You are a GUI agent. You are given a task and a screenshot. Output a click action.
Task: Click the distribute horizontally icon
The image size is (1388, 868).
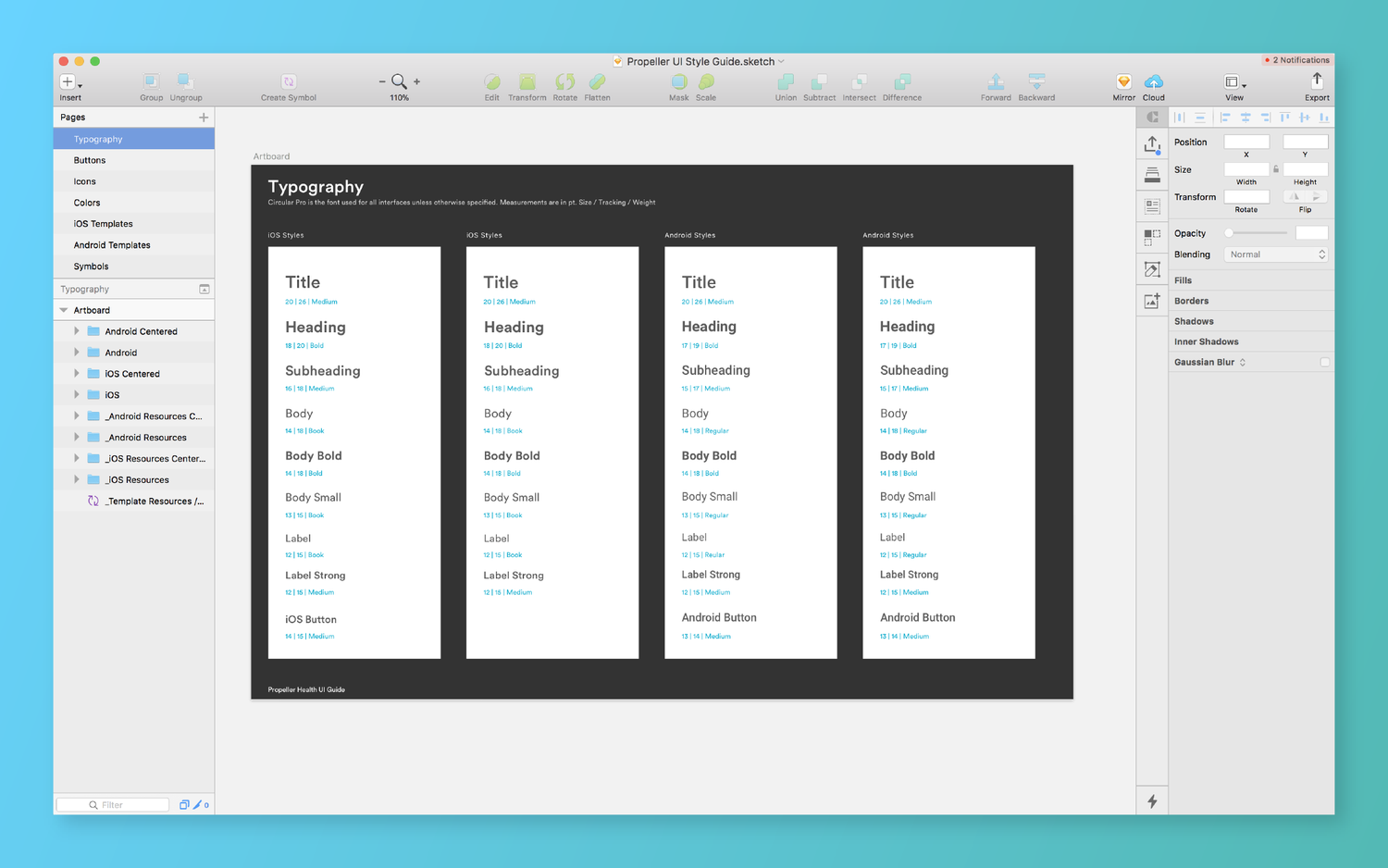pos(1180,118)
